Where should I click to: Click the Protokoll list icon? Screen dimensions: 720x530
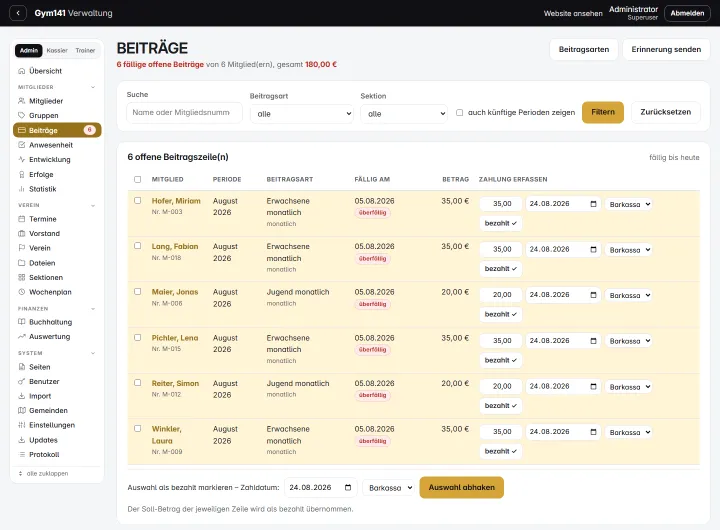pyautogui.click(x=21, y=454)
